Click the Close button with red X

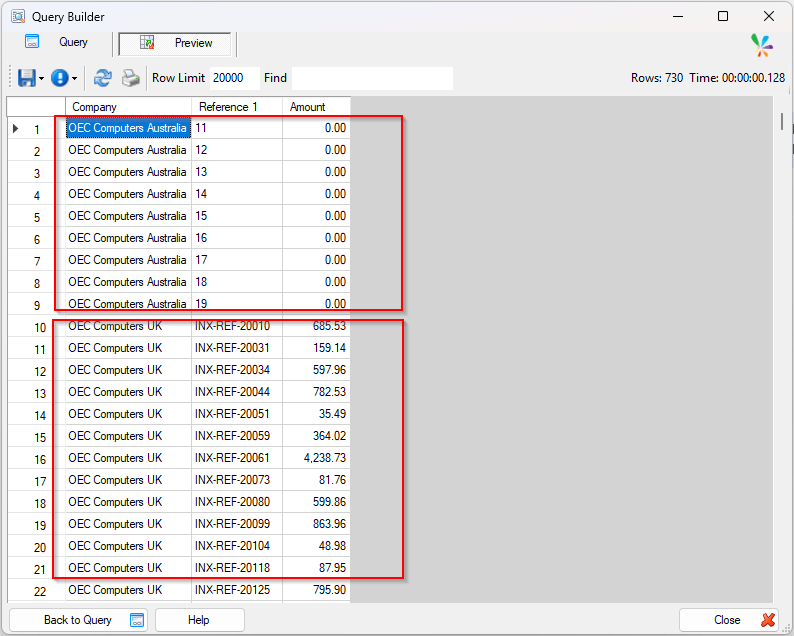pos(728,620)
